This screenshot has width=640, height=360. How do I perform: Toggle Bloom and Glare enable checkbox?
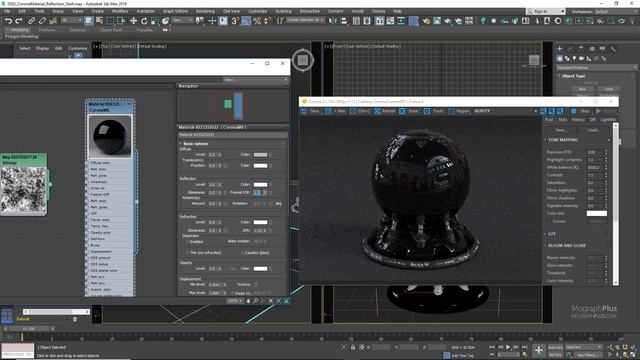tap(609, 245)
